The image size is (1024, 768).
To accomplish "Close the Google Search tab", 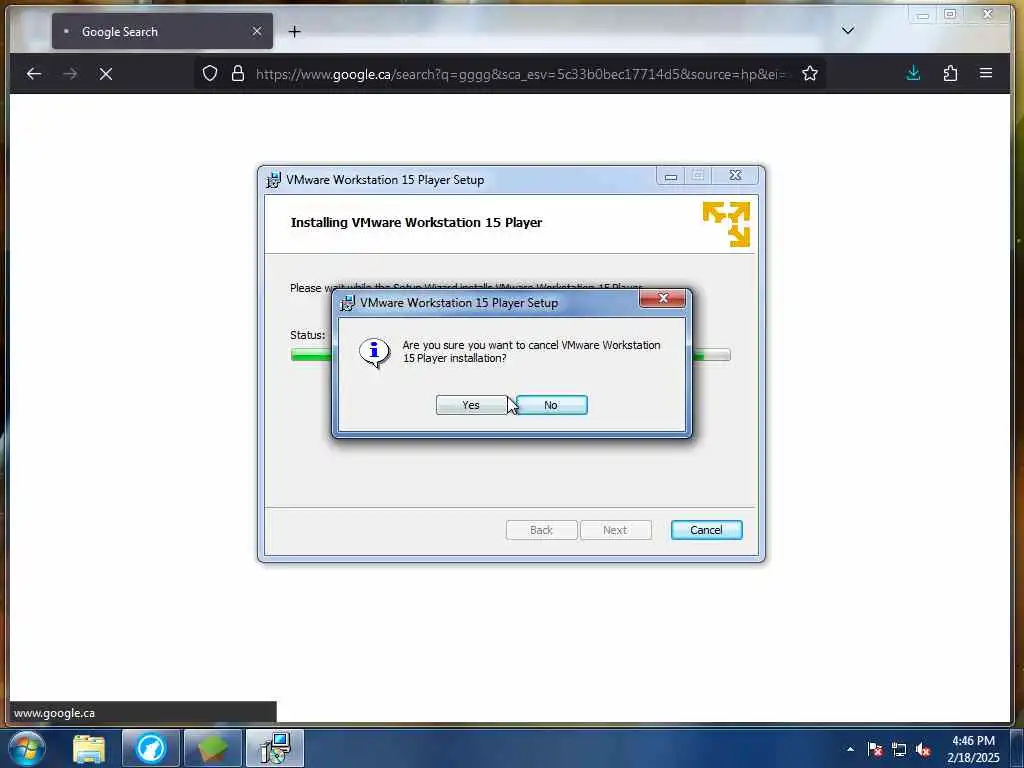I will coord(257,31).
